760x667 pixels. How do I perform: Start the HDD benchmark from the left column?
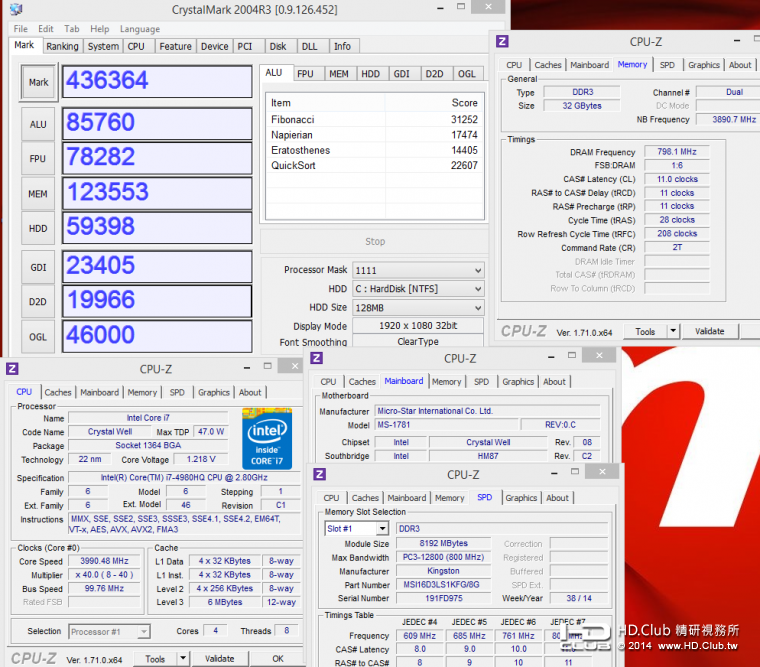[38, 228]
